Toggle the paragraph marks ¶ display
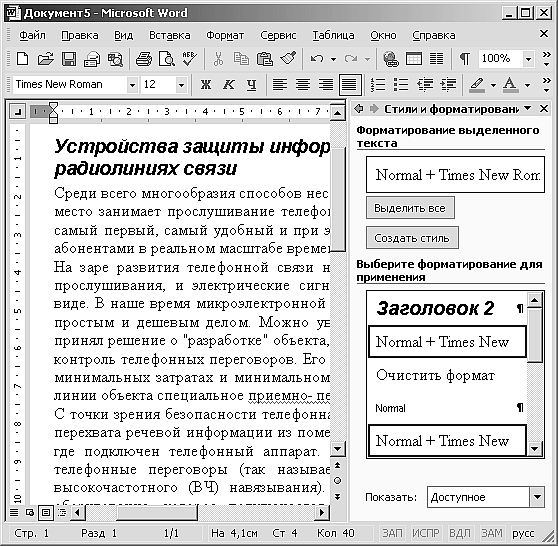The height and width of the screenshot is (546, 558). 465,59
